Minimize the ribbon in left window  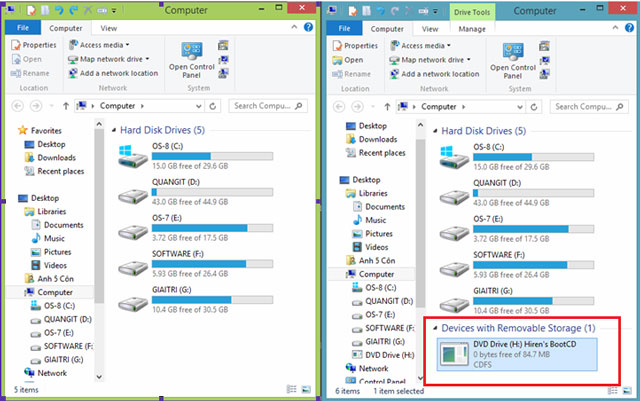(x=294, y=27)
